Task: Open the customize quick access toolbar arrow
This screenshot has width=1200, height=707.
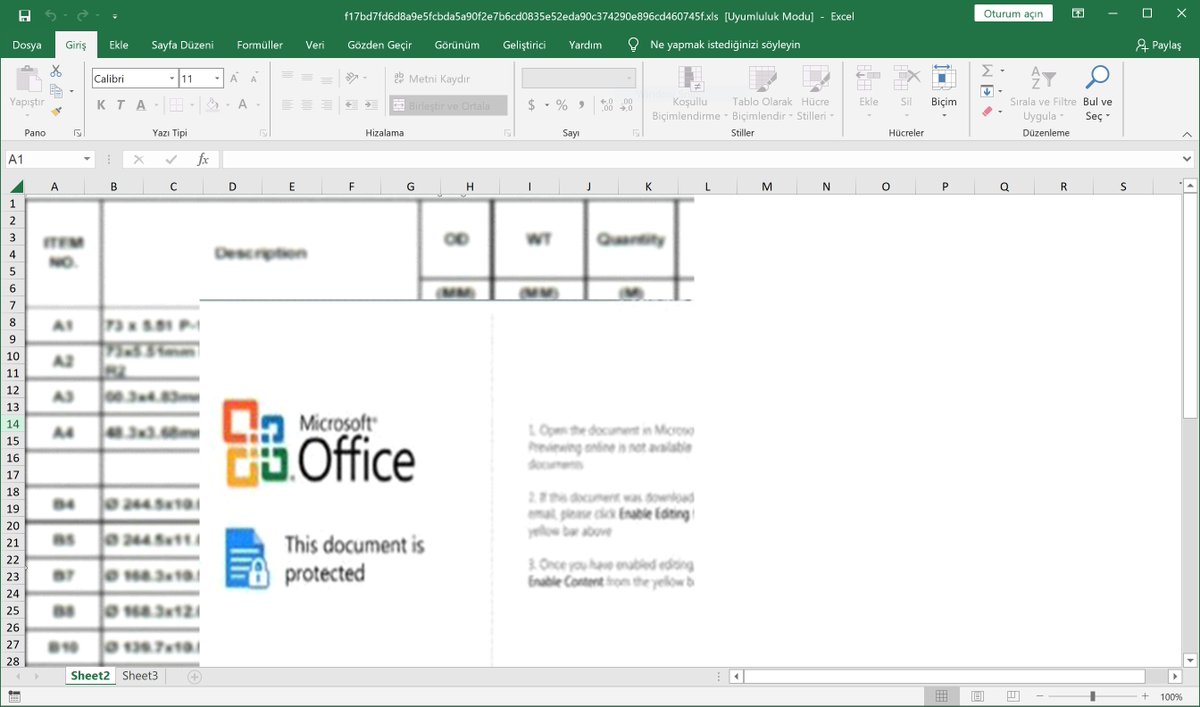Action: tap(114, 16)
